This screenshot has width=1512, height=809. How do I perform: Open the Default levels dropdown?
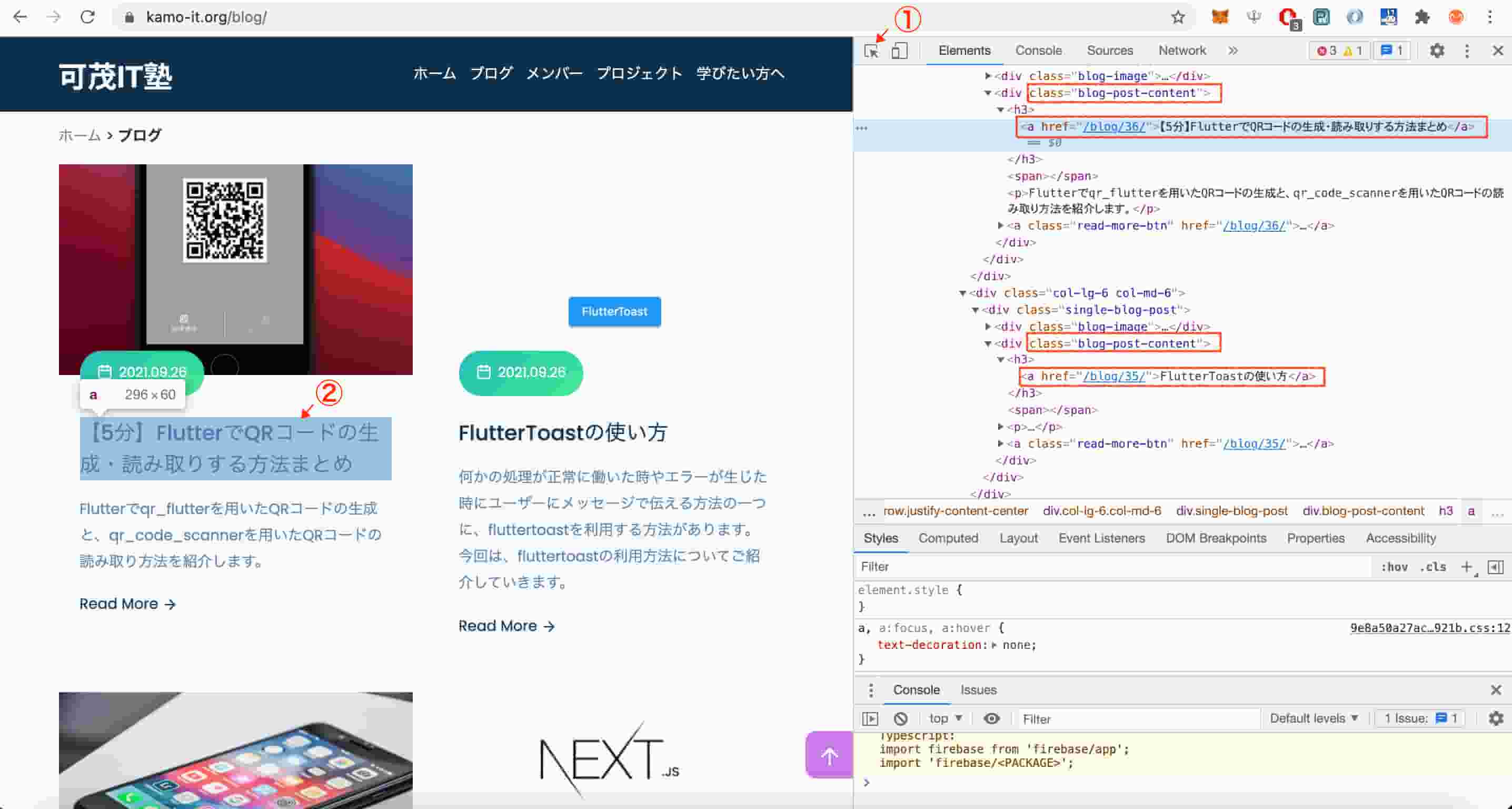(1314, 718)
